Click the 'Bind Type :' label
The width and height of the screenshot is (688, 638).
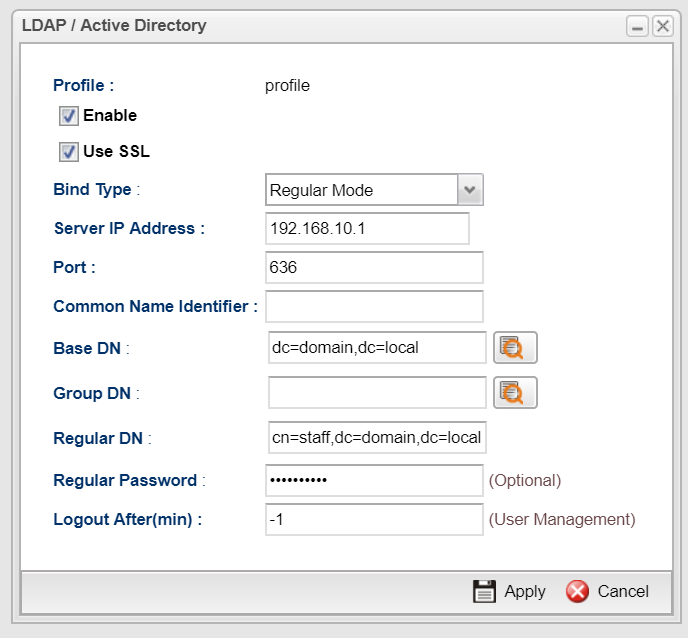coord(97,190)
